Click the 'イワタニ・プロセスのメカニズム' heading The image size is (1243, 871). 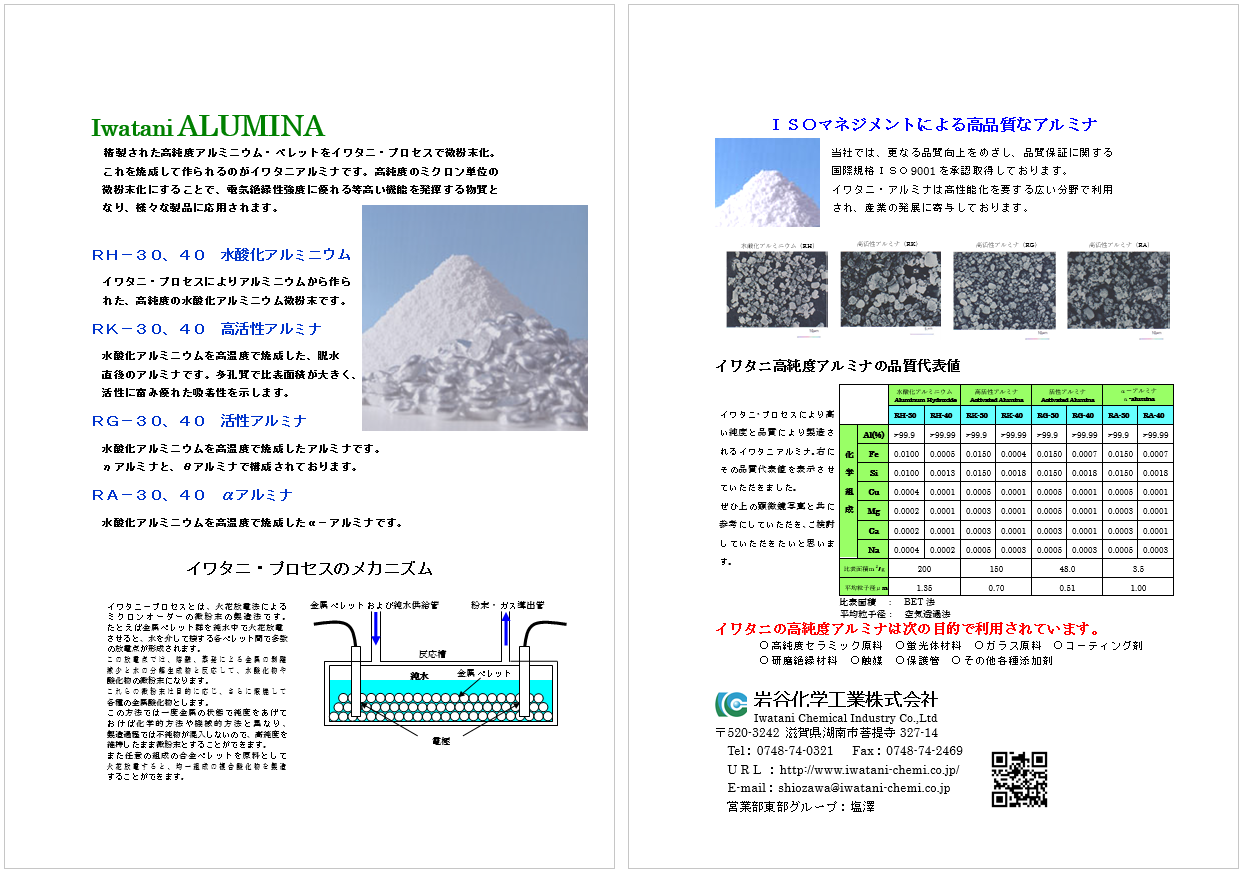tap(310, 568)
